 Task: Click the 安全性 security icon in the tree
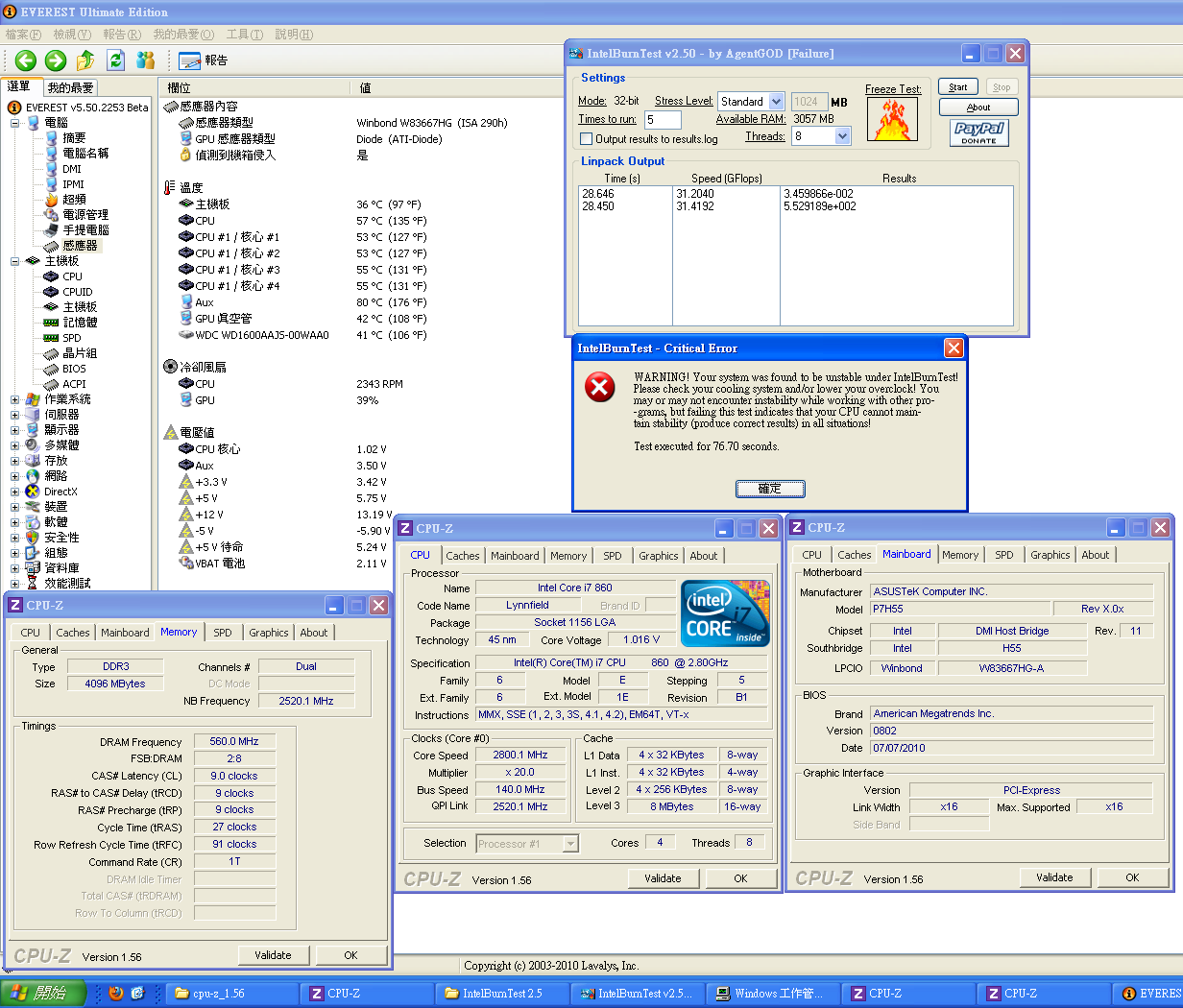point(33,538)
